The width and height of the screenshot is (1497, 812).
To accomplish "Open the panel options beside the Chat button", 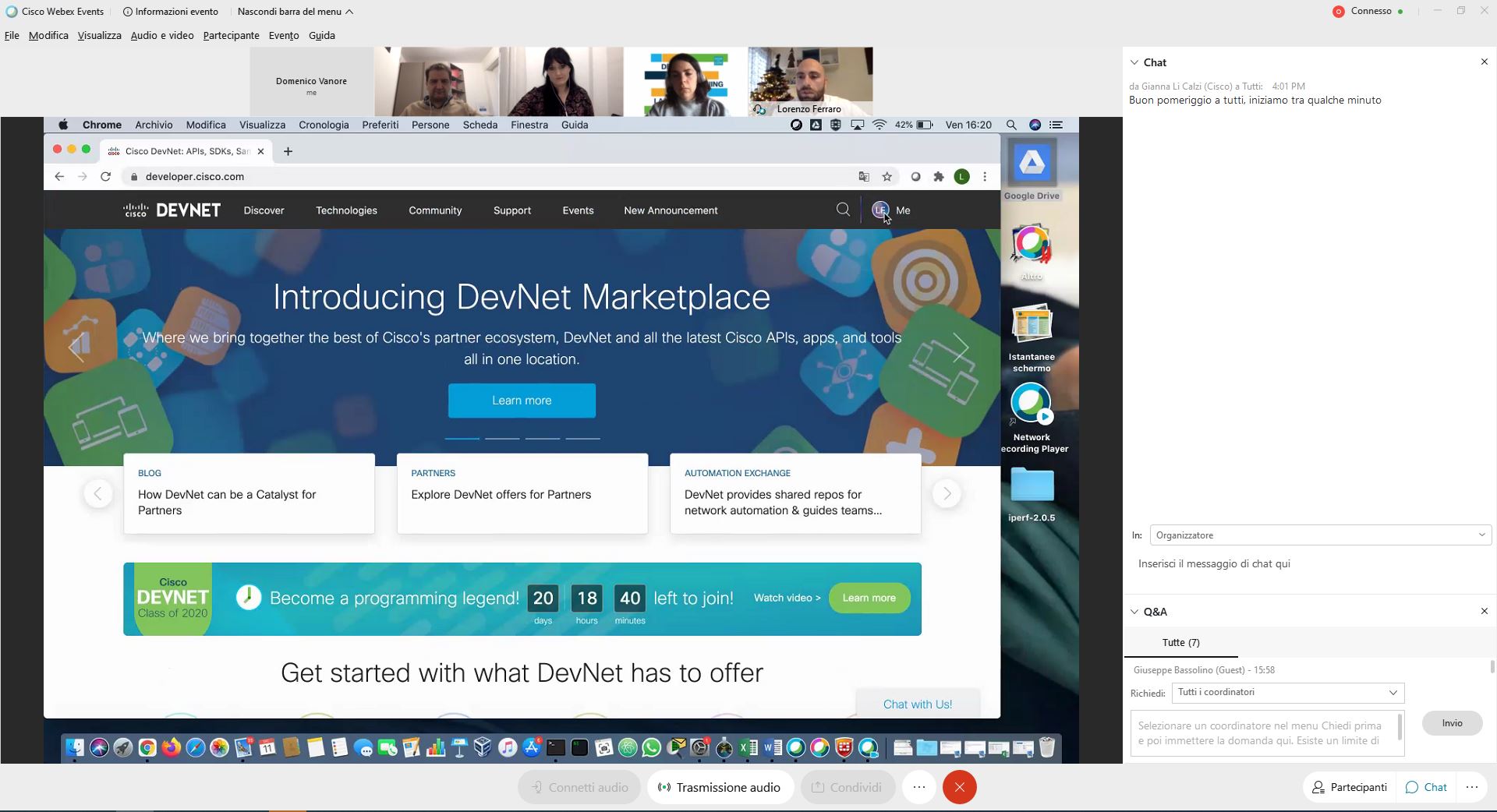I will (x=1472, y=787).
